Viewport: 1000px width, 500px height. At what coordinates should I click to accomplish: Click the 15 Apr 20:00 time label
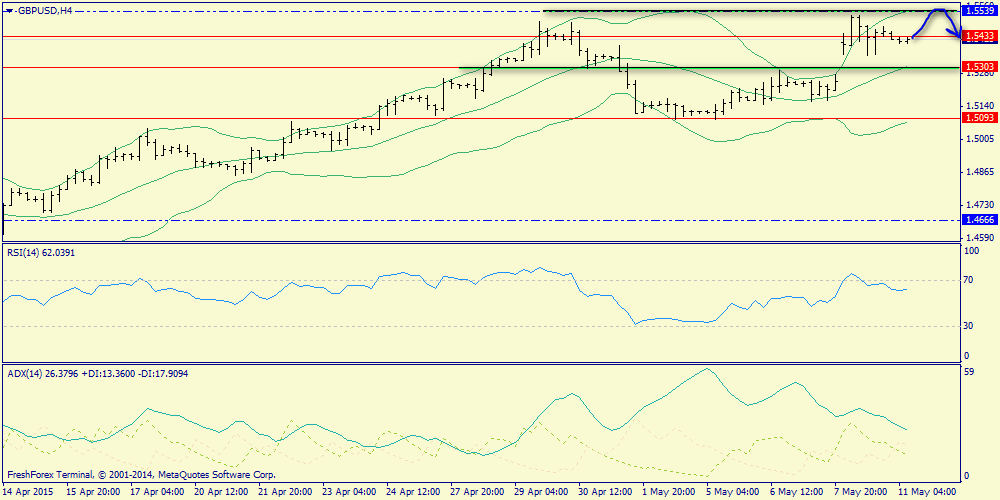click(92, 492)
